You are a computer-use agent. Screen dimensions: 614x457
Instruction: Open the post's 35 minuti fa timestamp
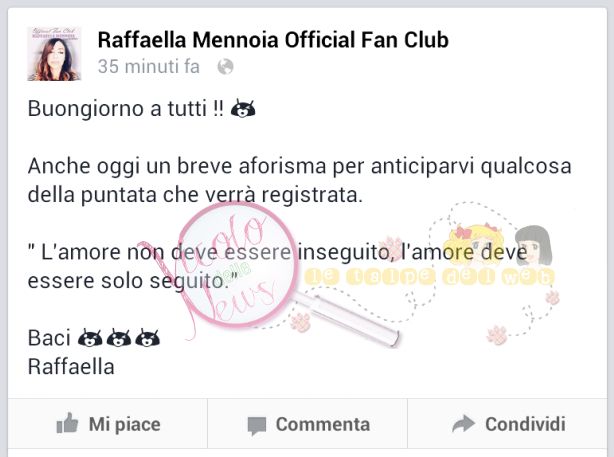coord(149,67)
